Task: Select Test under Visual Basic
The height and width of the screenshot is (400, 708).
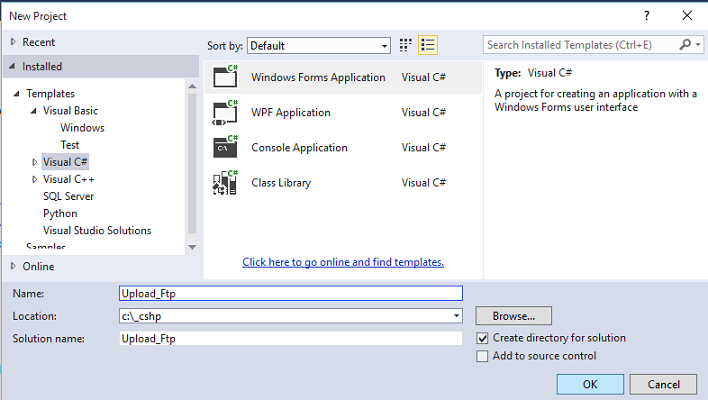Action: click(x=70, y=145)
